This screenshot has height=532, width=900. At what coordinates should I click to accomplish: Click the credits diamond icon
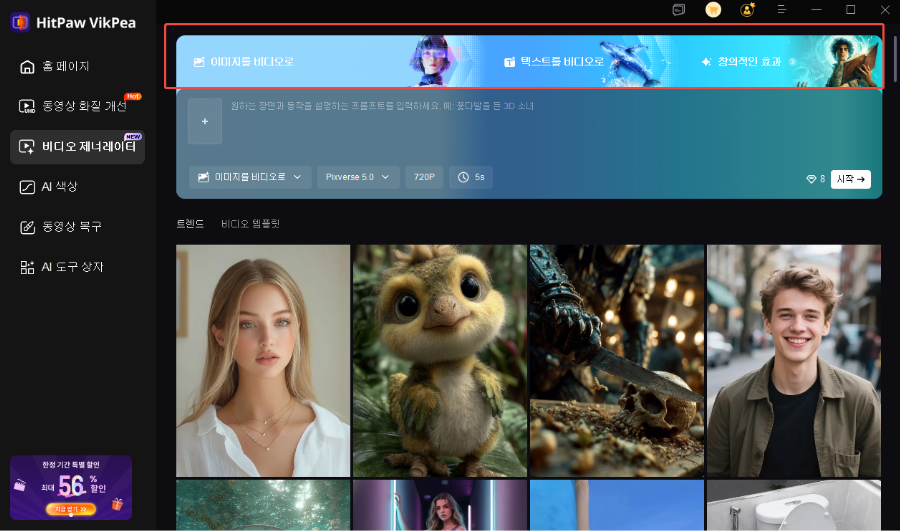(x=811, y=179)
